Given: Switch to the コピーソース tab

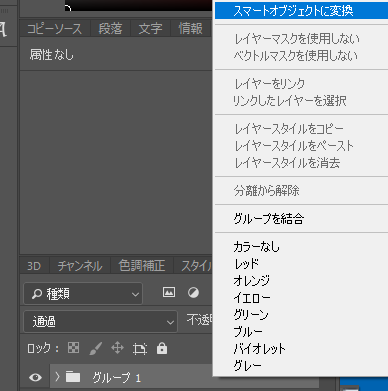Looking at the screenshot, I should click(54, 29).
